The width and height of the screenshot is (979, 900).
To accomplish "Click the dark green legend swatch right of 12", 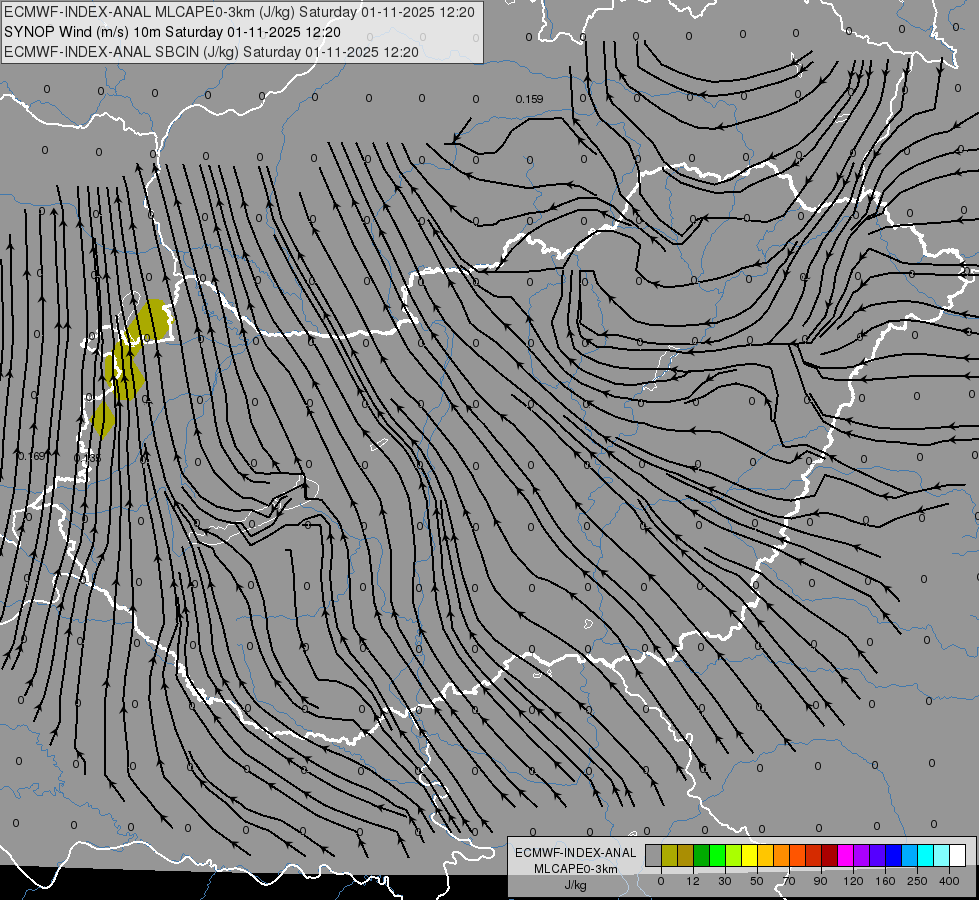I will pos(702,856).
